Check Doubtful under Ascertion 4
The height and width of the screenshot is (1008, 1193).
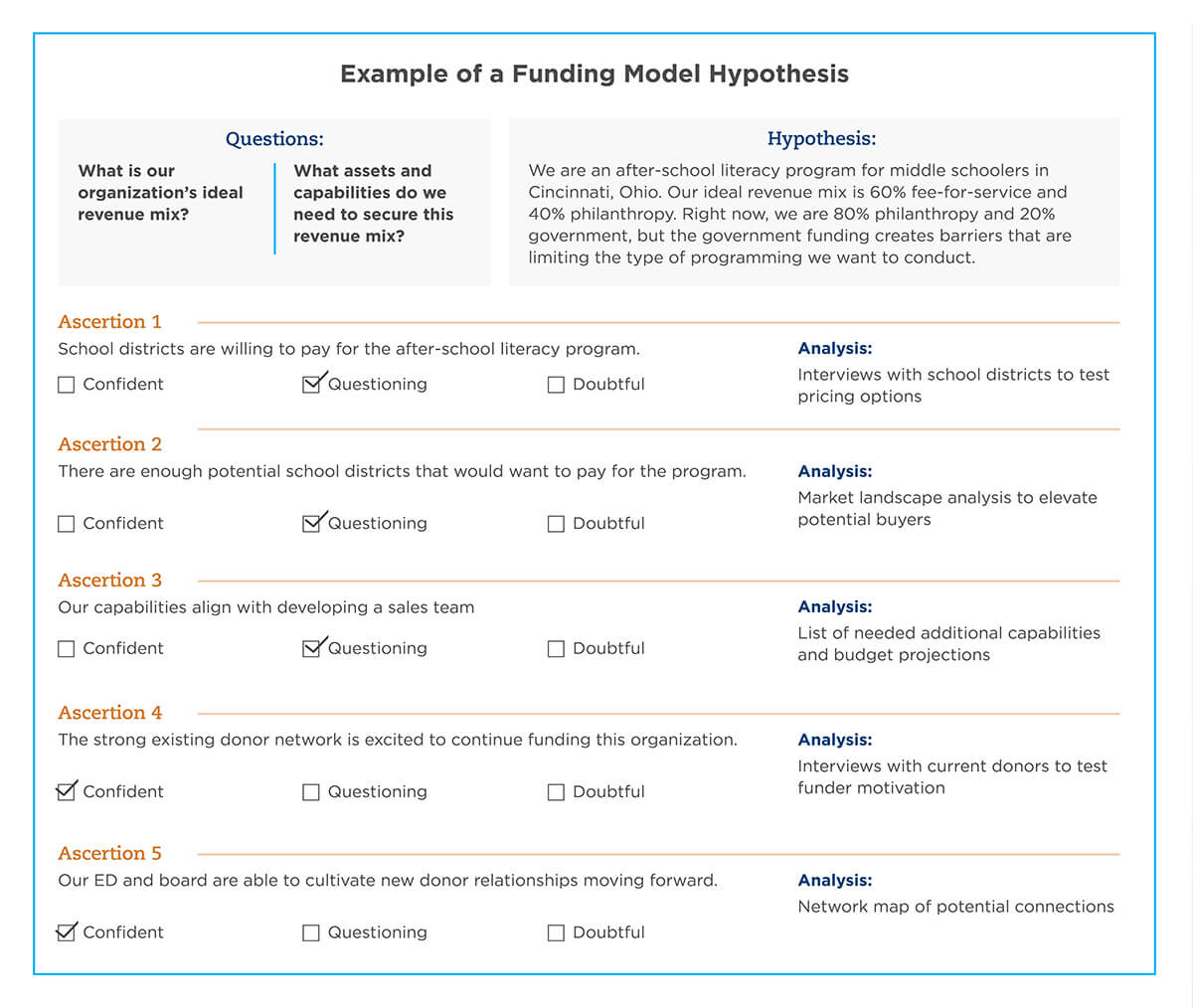[556, 792]
